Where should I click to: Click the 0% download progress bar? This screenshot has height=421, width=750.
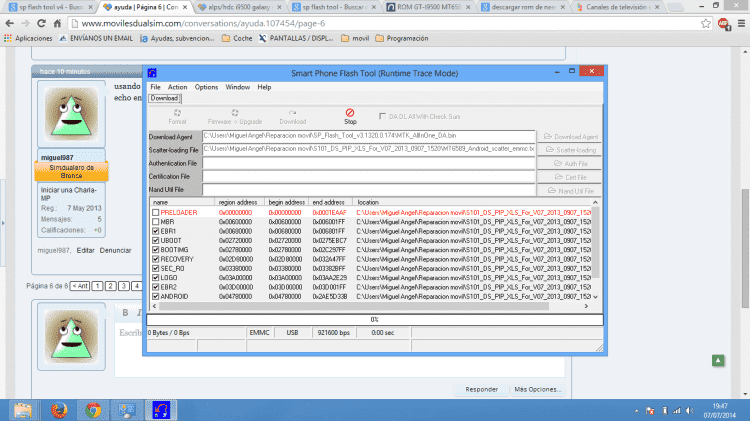[x=375, y=320]
